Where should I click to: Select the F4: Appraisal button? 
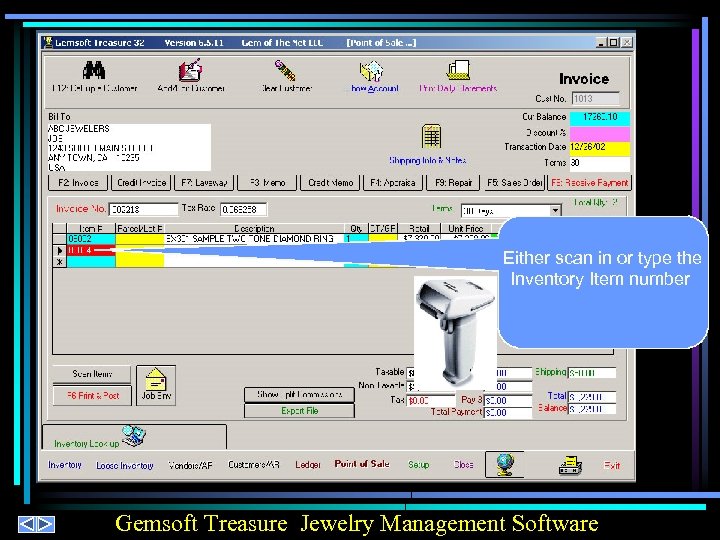click(x=393, y=183)
